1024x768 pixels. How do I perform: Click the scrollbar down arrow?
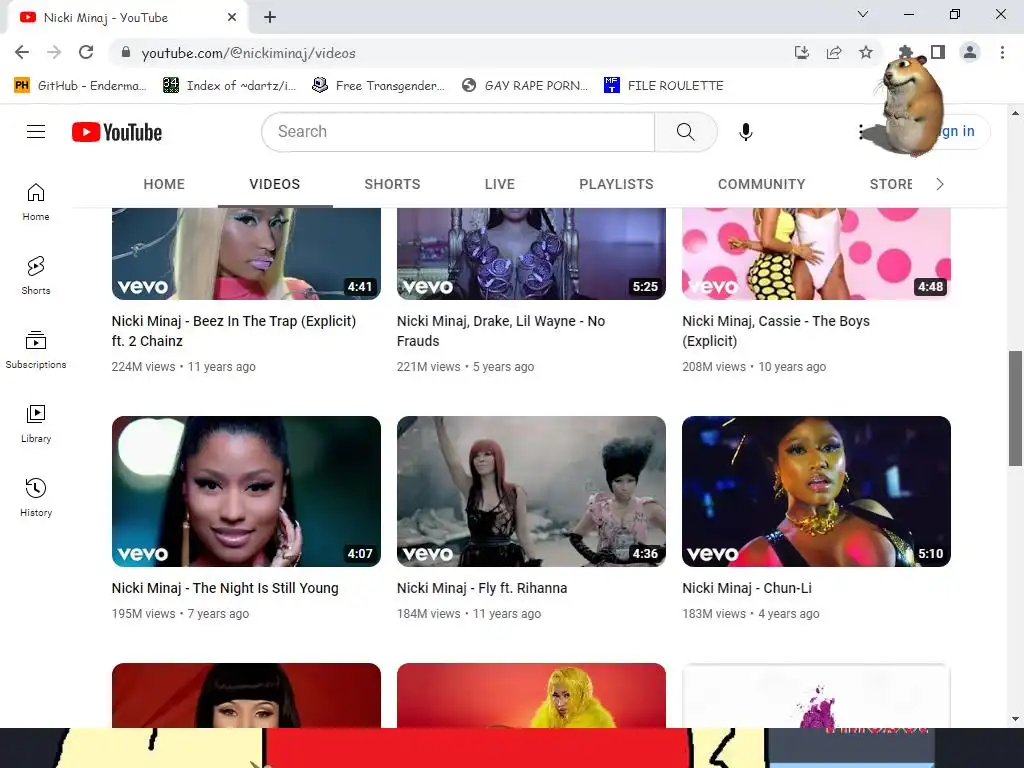[1015, 719]
